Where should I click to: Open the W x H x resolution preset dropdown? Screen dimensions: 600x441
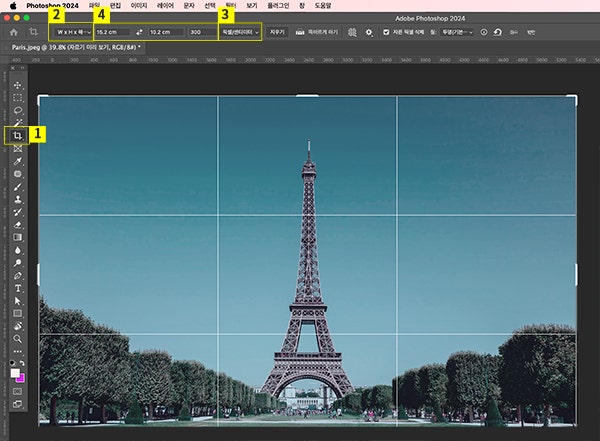click(x=72, y=33)
